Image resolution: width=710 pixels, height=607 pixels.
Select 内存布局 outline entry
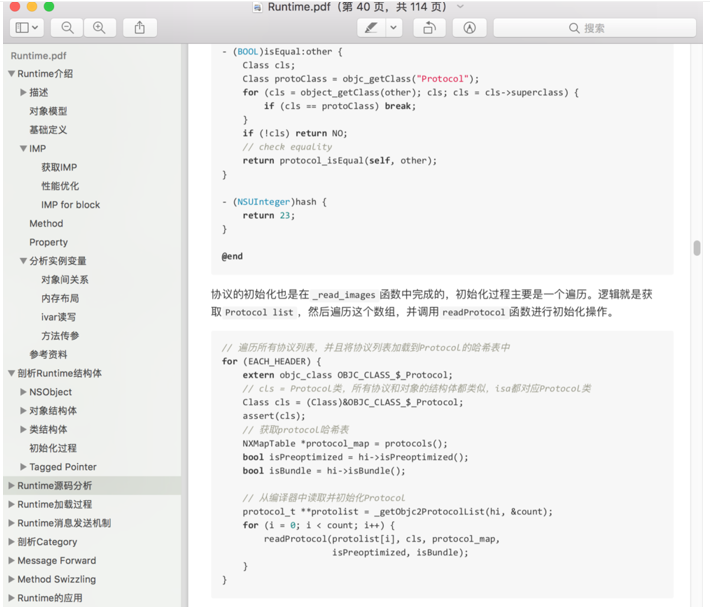click(x=60, y=298)
